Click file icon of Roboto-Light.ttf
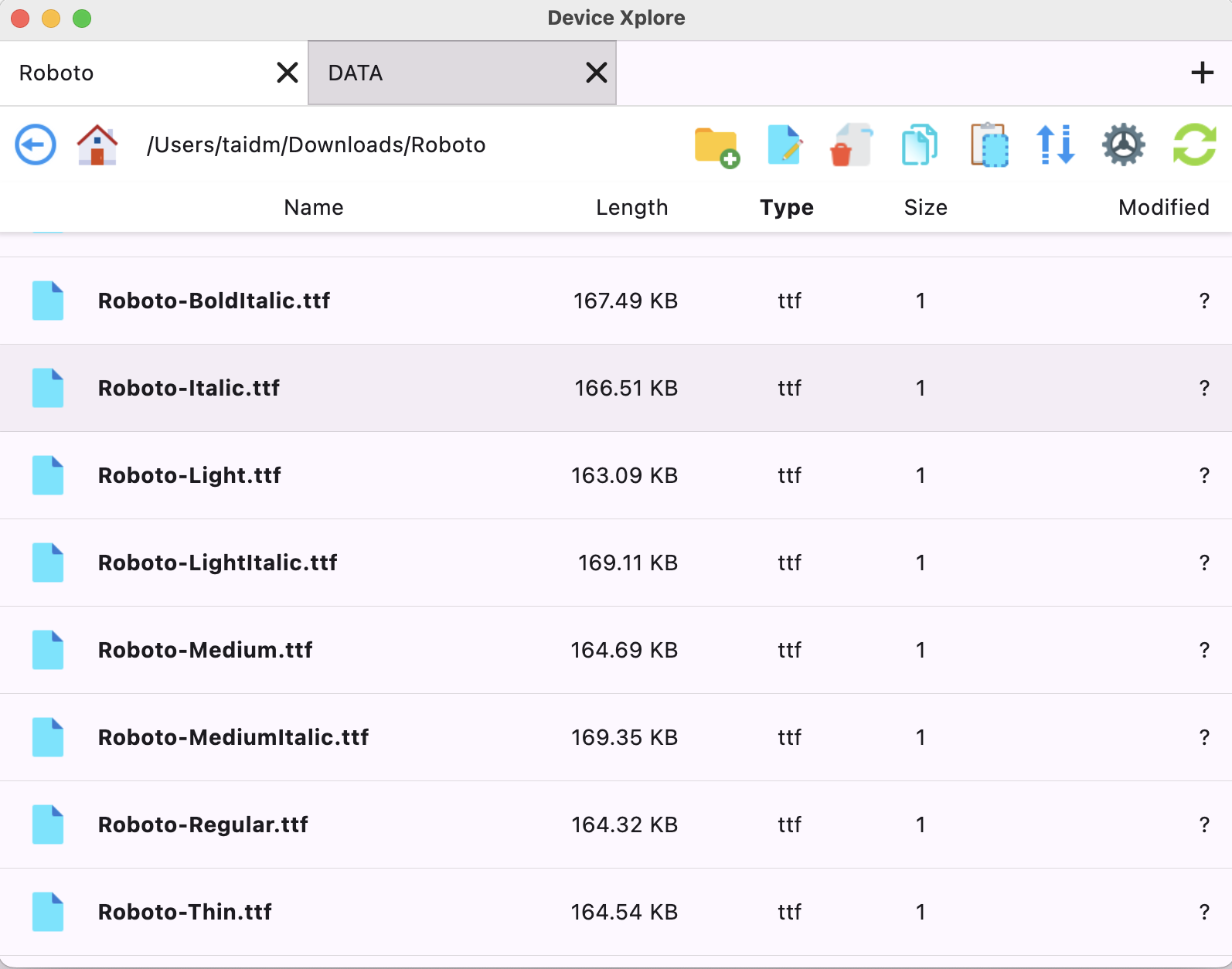 [47, 475]
